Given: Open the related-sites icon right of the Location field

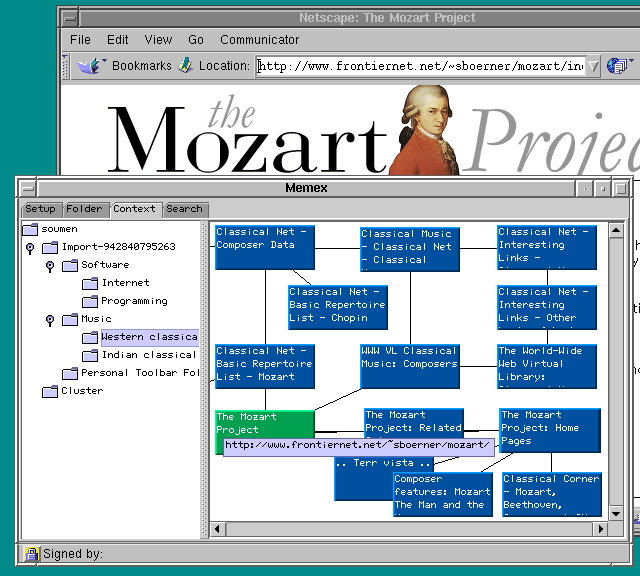Looking at the screenshot, I should pyautogui.click(x=617, y=65).
